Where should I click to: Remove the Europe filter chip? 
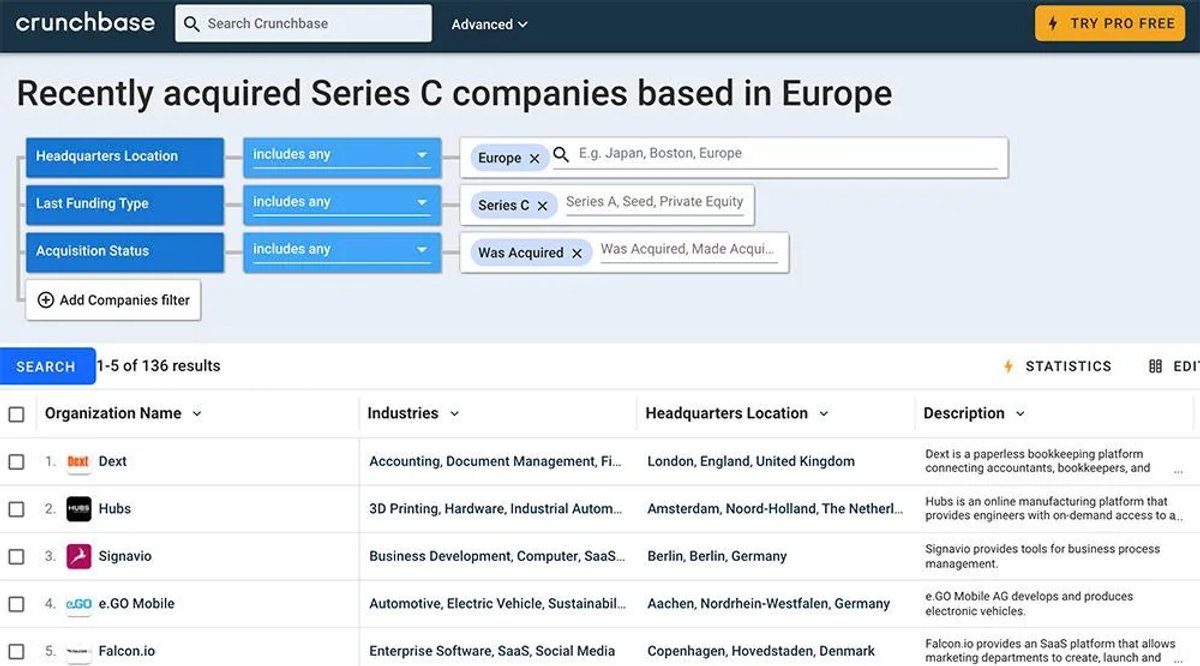click(534, 158)
